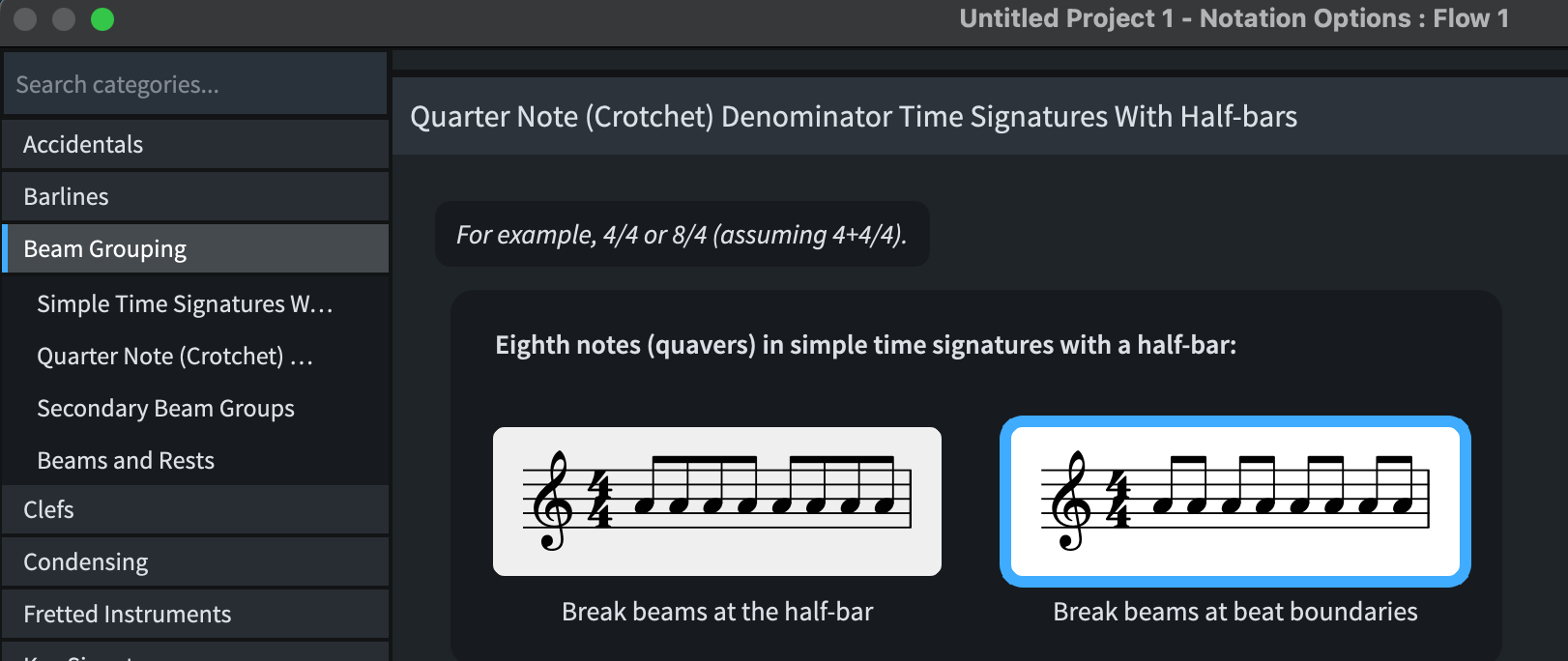
Task: Click the "Break beams at the half-bar" label
Action: [716, 612]
